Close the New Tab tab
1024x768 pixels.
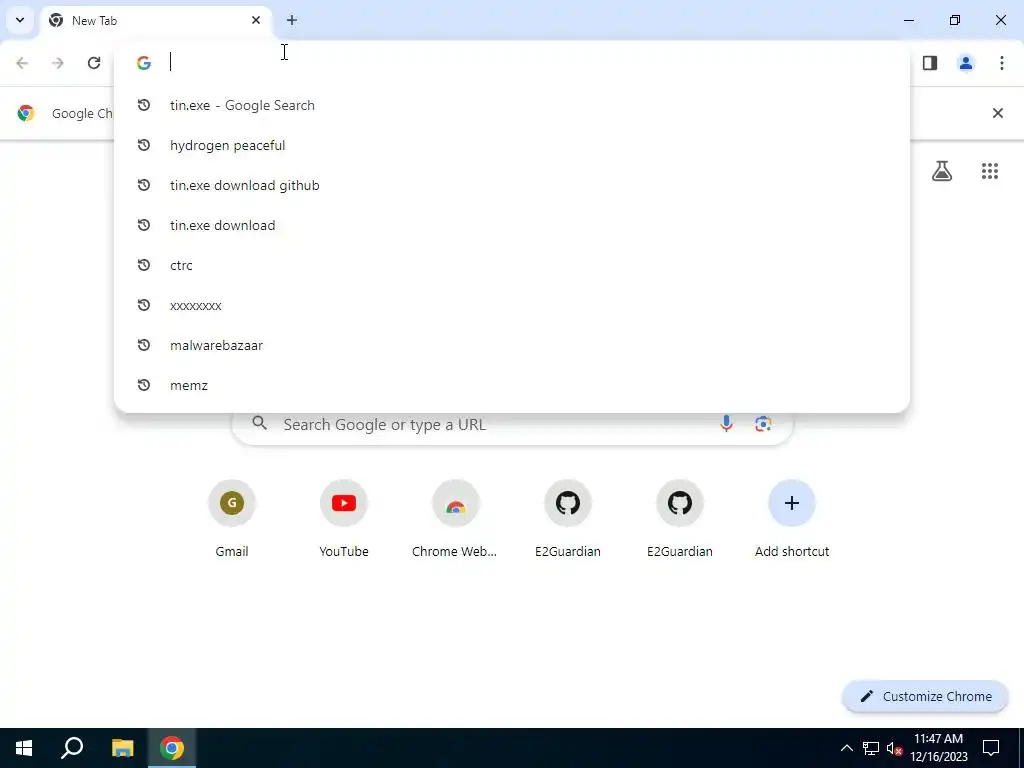tap(256, 20)
